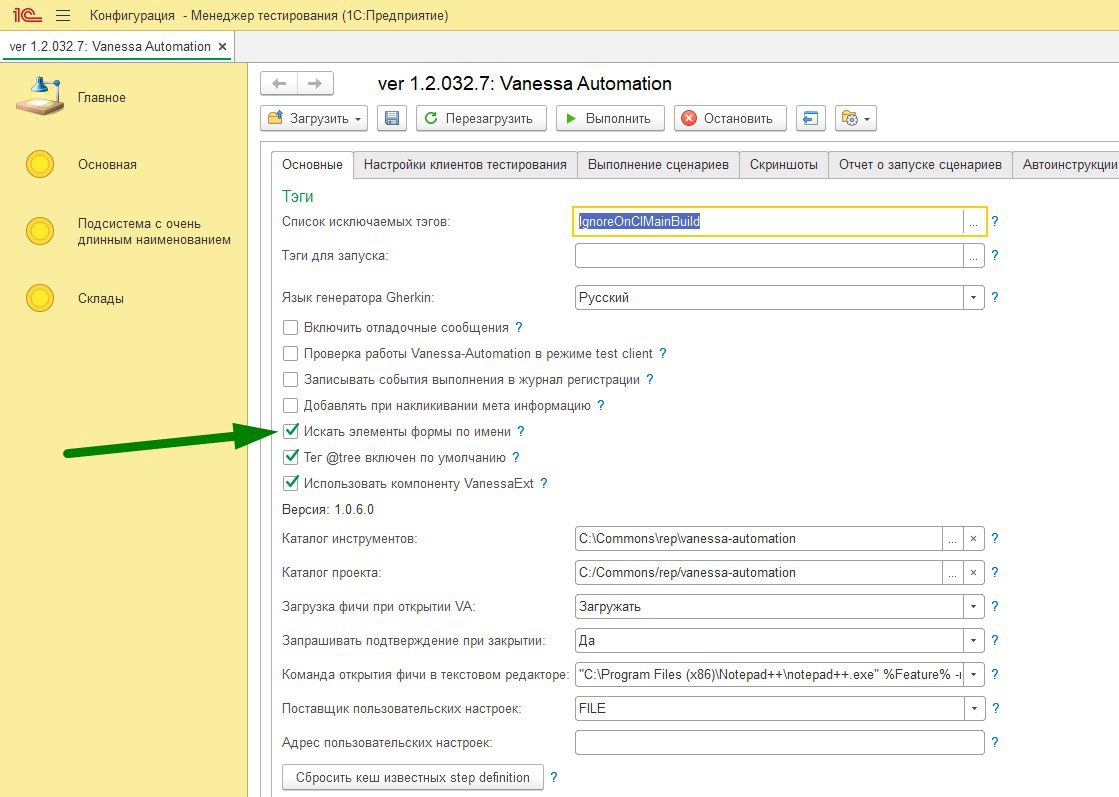Select the long-named Подсистема circle icon
This screenshot has width=1119, height=797.
[x=40, y=231]
